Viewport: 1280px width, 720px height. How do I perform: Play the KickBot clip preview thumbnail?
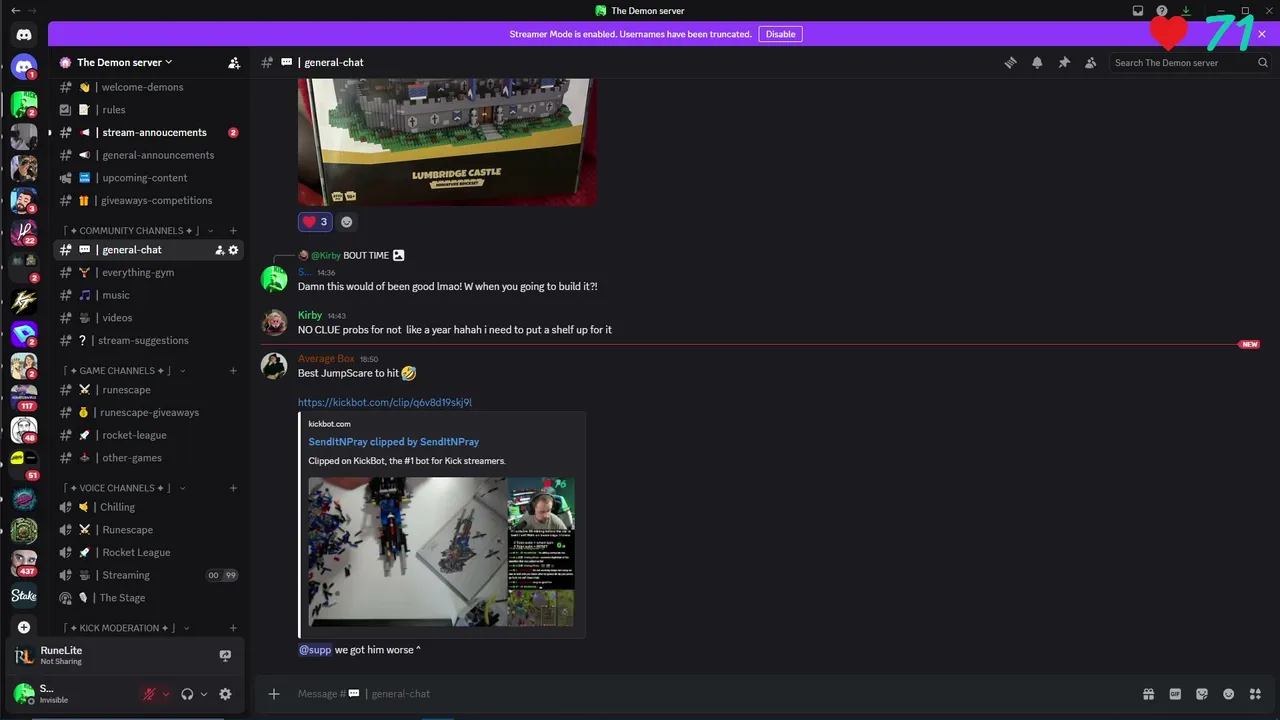441,552
